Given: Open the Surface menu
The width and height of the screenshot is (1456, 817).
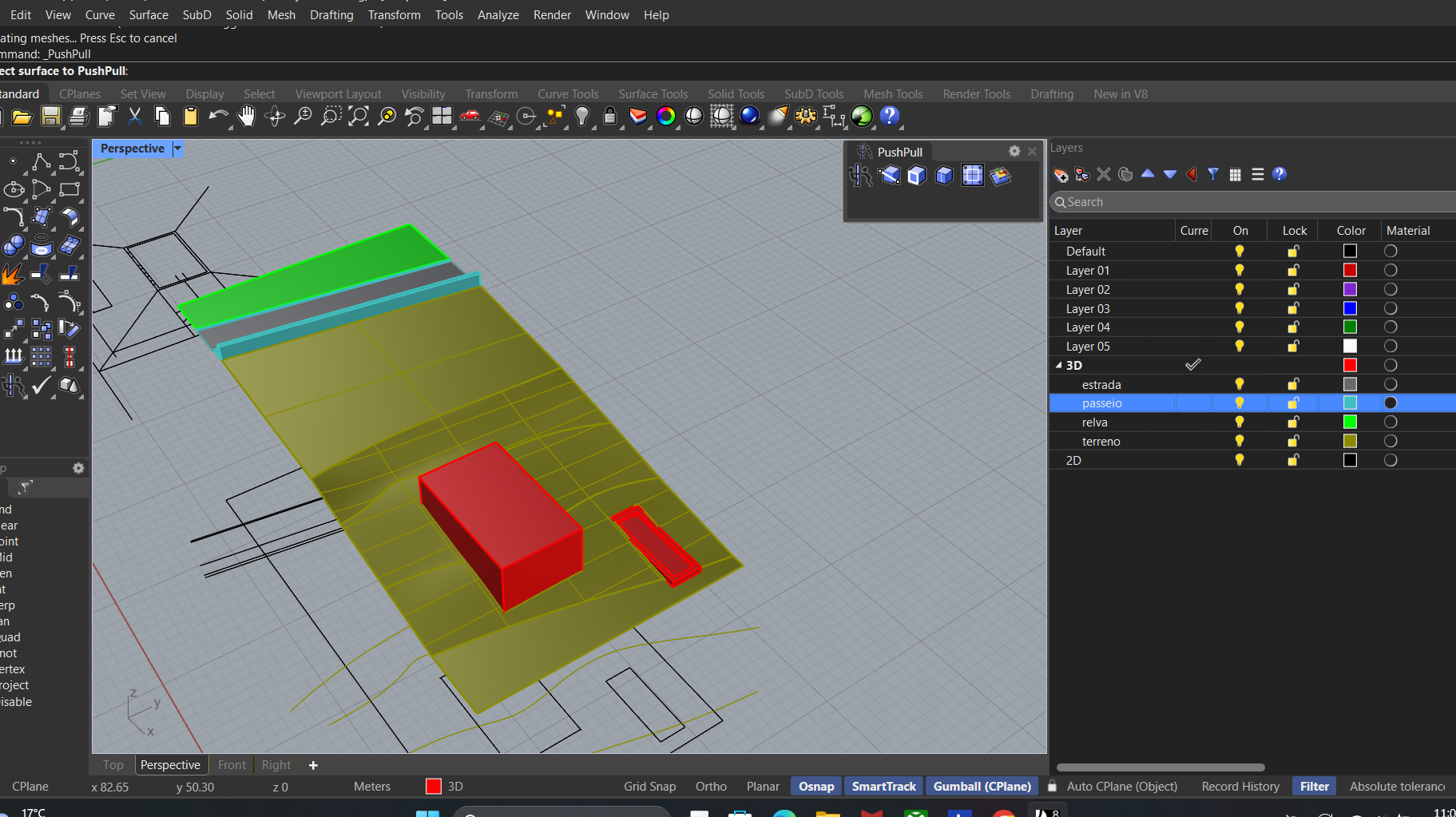Looking at the screenshot, I should [149, 15].
